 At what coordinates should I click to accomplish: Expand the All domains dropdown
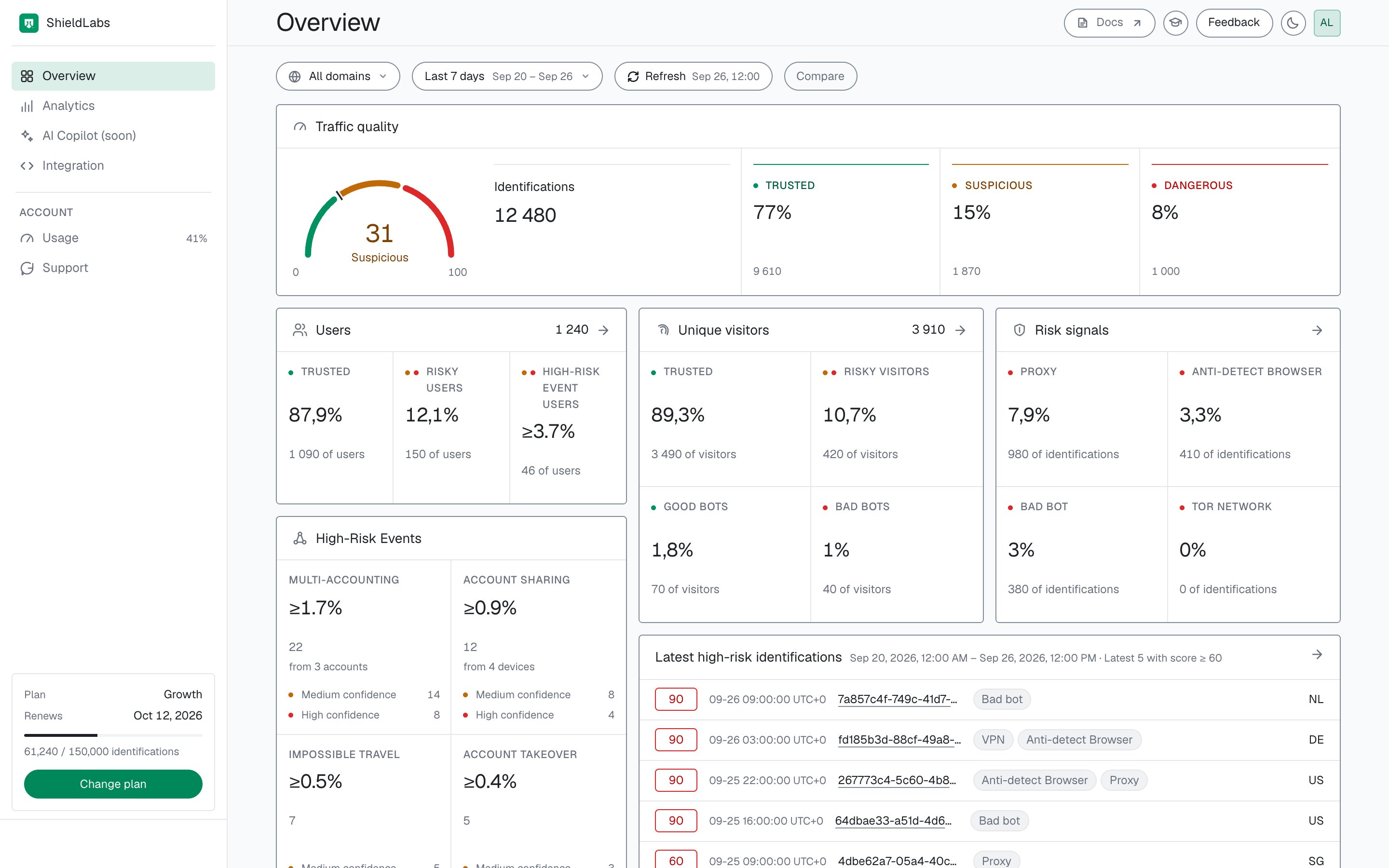[x=338, y=76]
